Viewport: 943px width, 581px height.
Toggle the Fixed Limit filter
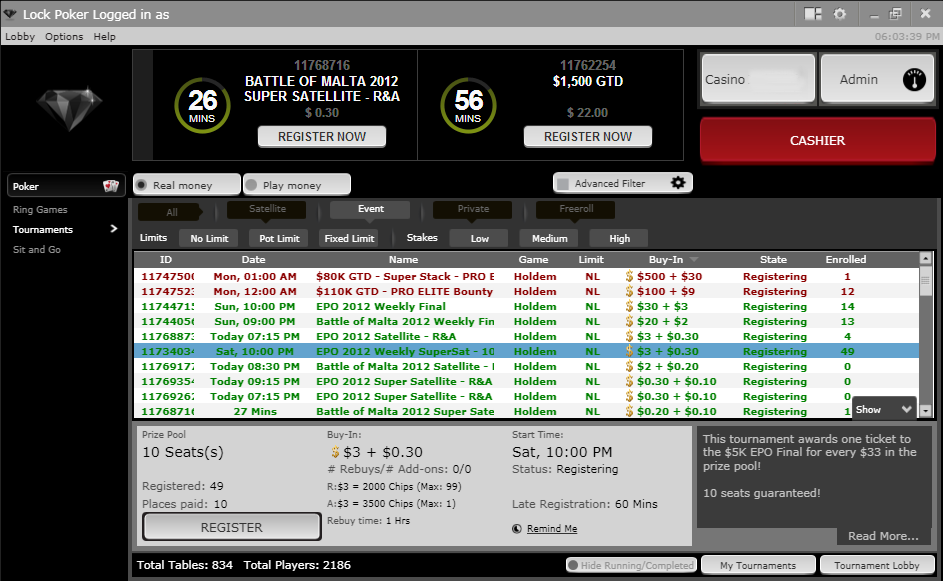349,238
